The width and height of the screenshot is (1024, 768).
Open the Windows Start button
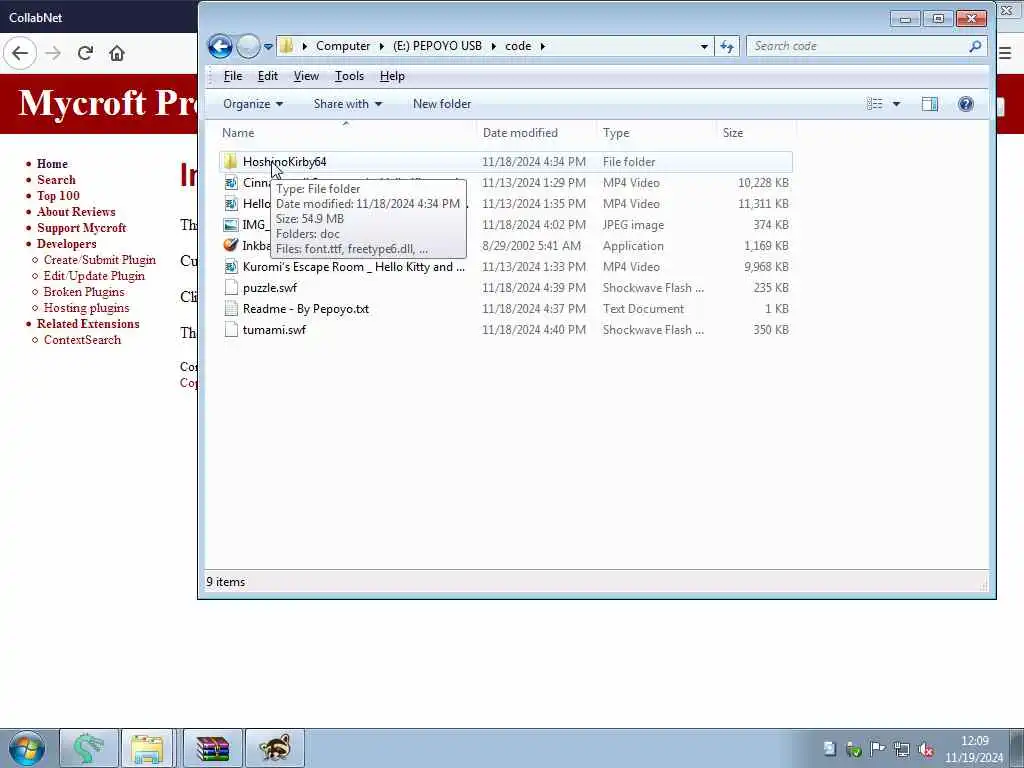[x=27, y=748]
